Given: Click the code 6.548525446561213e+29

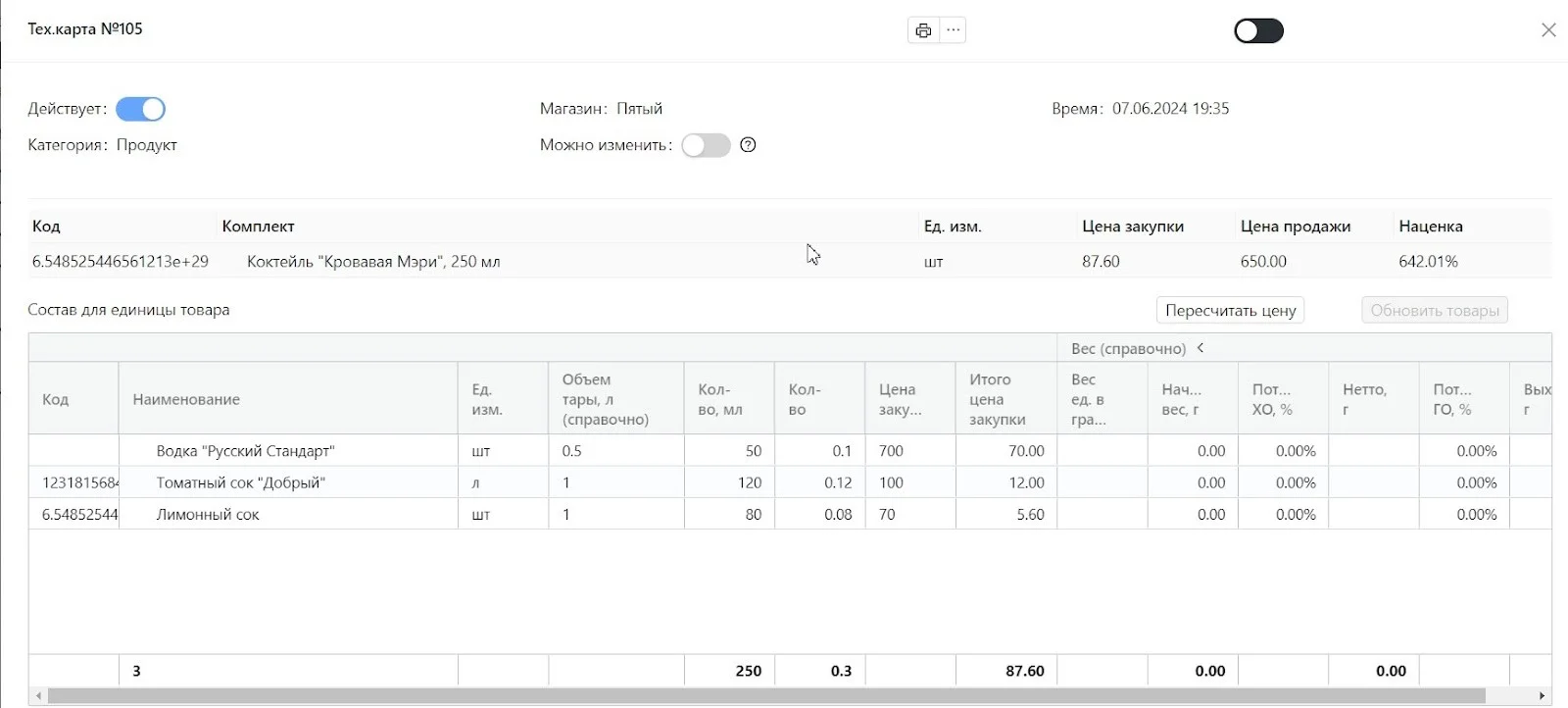Looking at the screenshot, I should coord(121,262).
